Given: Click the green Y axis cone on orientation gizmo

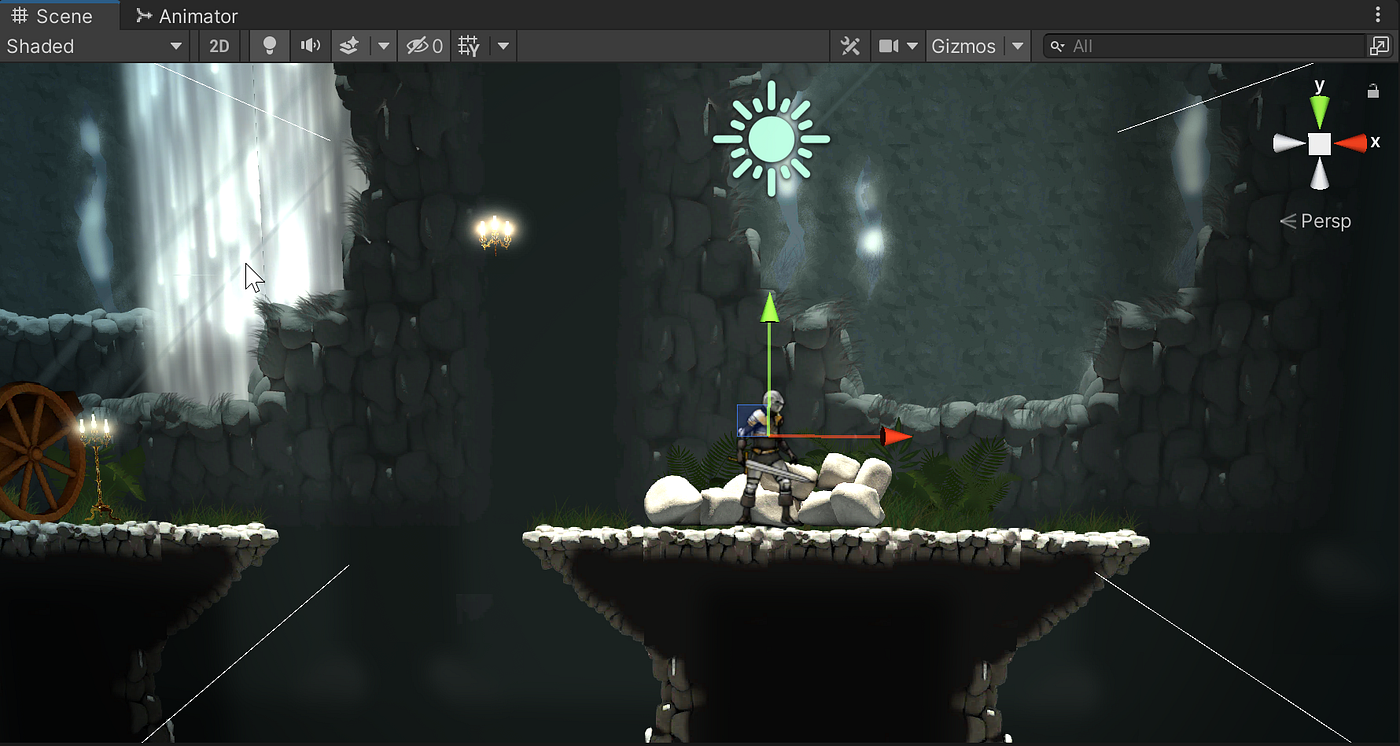Looking at the screenshot, I should (x=1320, y=111).
